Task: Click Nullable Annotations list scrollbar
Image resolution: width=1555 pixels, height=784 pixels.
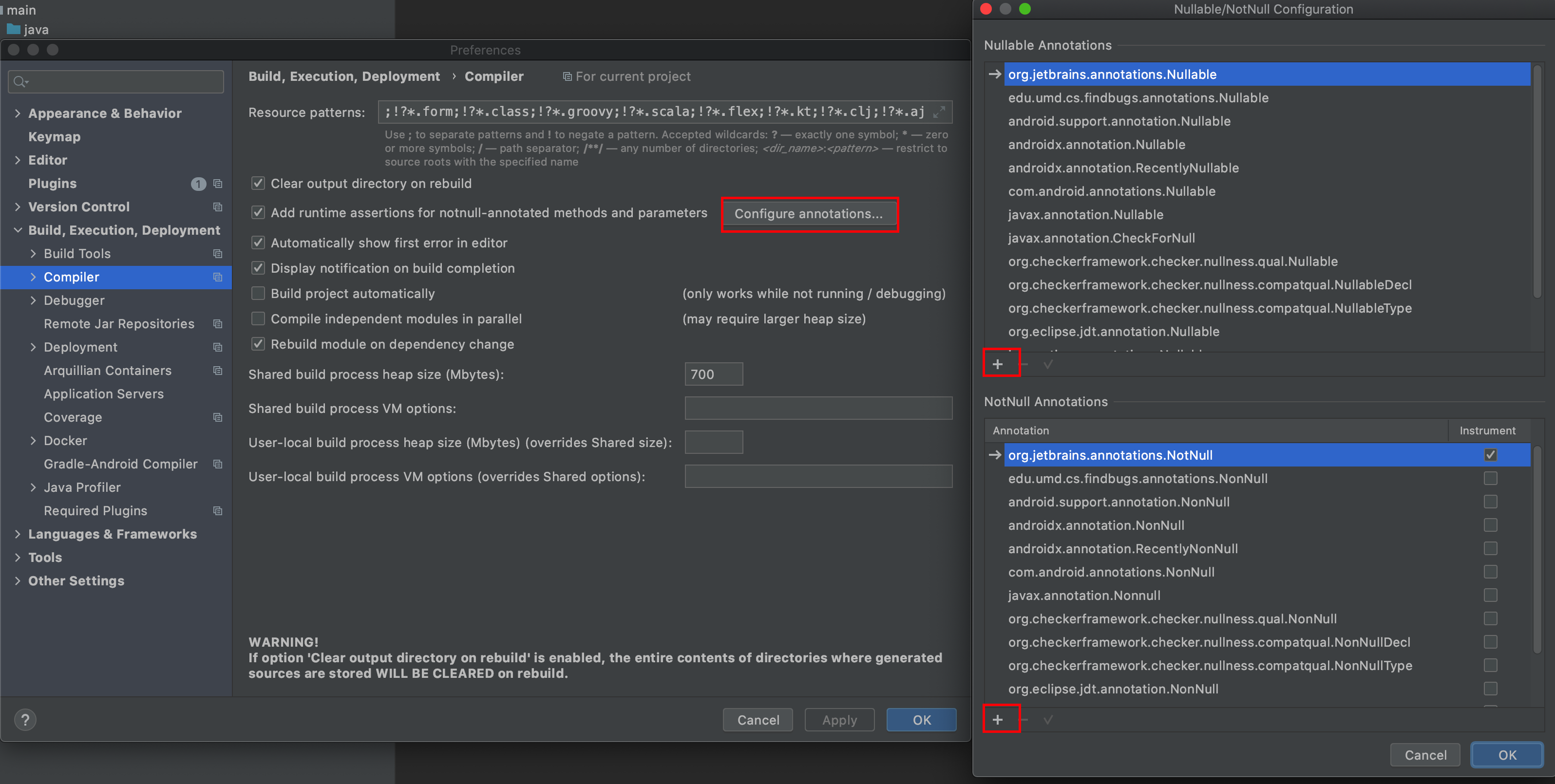Action: pyautogui.click(x=1537, y=181)
